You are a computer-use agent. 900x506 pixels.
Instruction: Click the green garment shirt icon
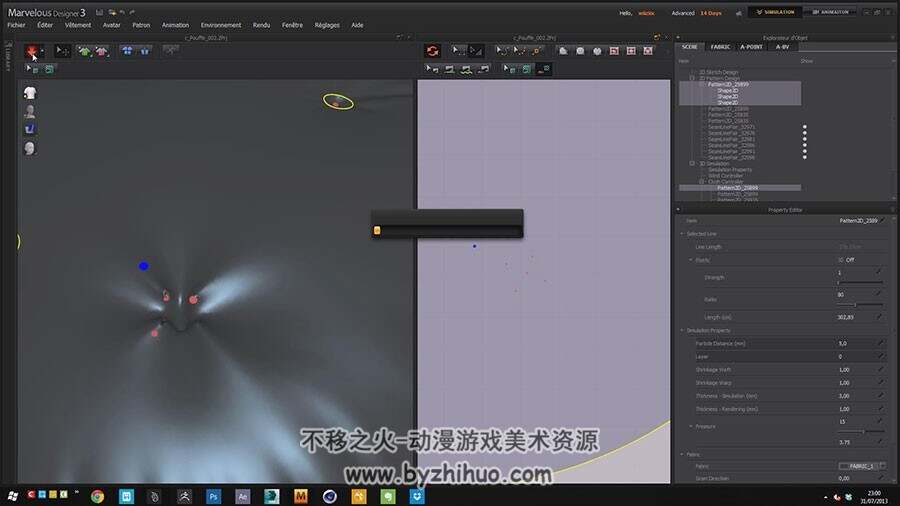point(85,51)
